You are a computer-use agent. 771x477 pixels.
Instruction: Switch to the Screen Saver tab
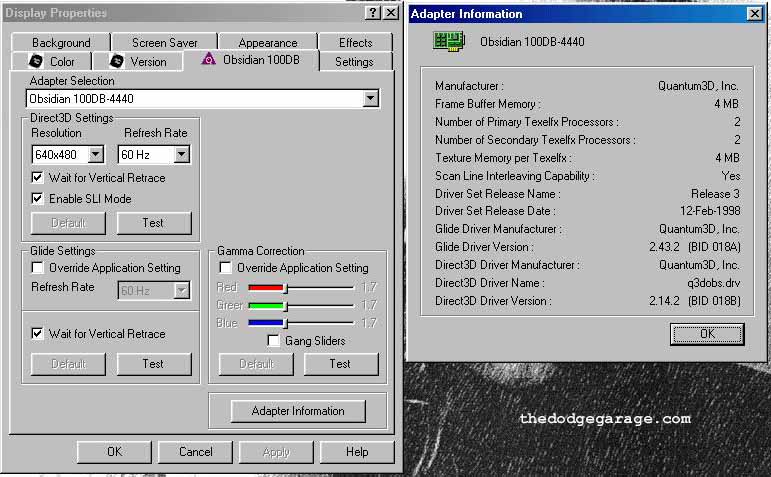[x=165, y=43]
